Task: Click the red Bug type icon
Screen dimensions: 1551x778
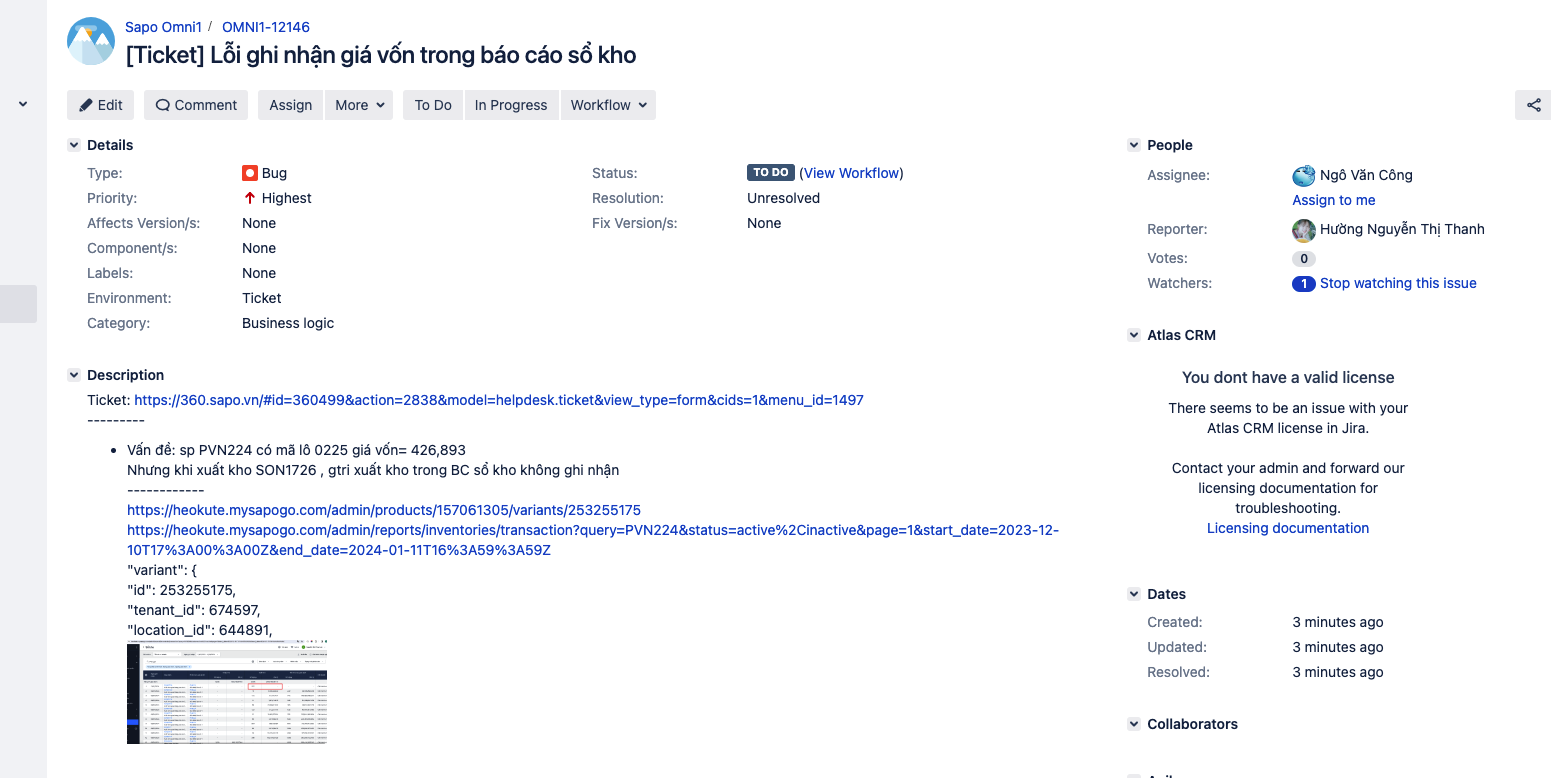Action: [x=250, y=173]
